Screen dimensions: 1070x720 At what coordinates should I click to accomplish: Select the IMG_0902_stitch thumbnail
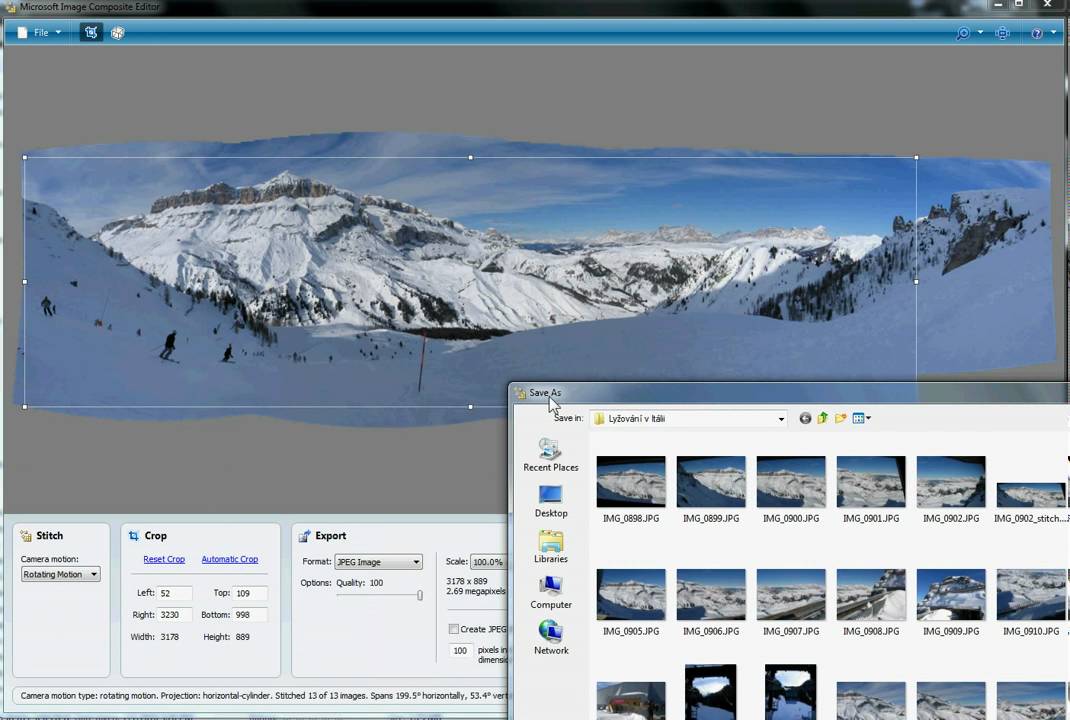coord(1030,495)
